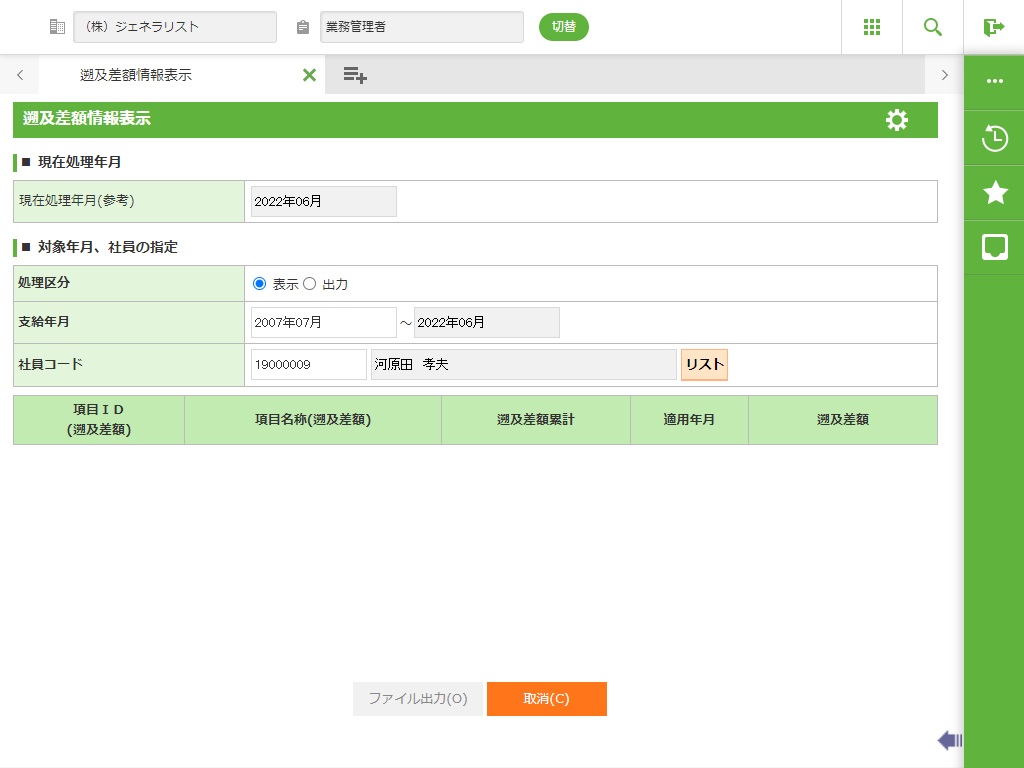Open favorites star icon in sidebar

tap(995, 193)
